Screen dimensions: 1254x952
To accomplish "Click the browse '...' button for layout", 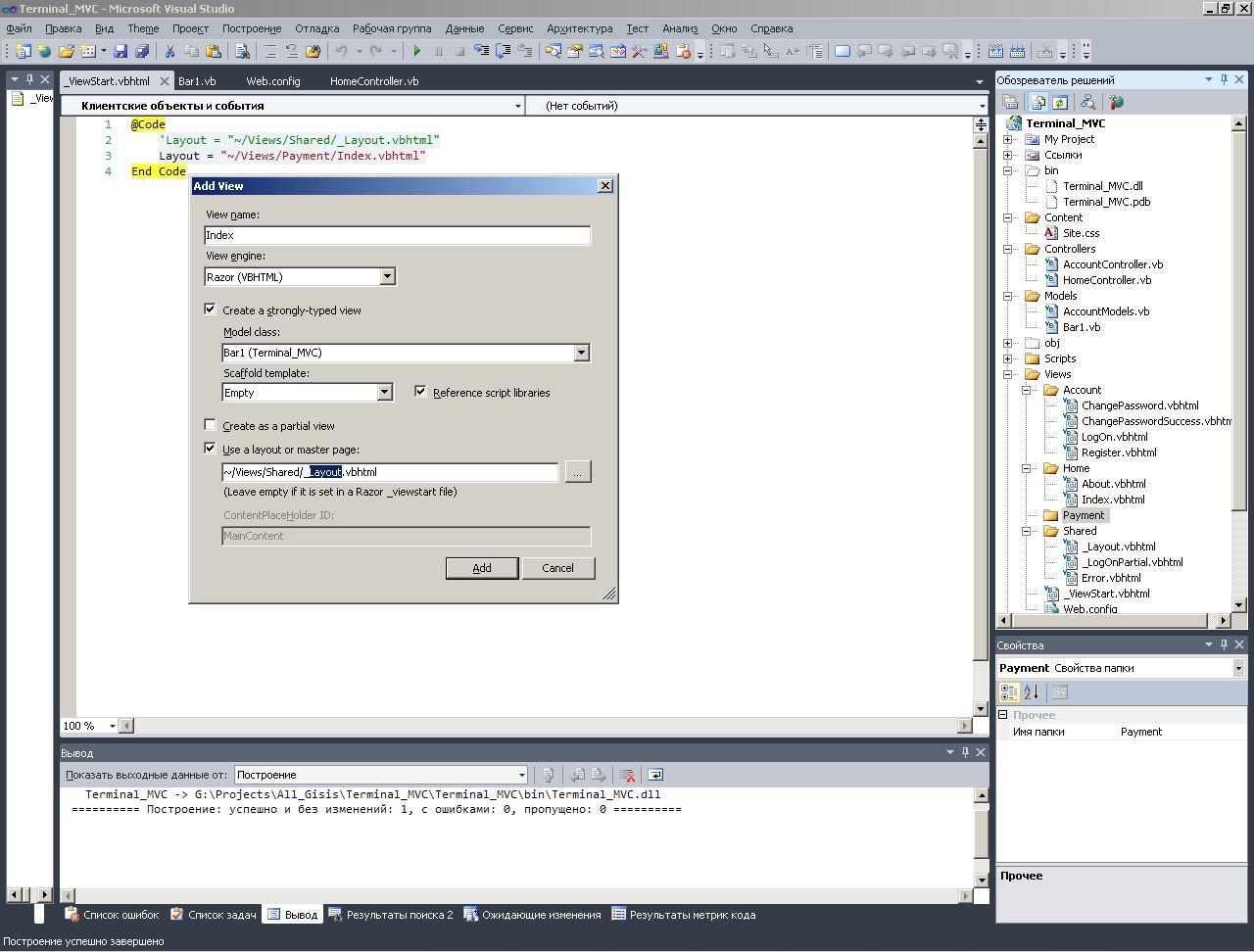I will [x=578, y=472].
